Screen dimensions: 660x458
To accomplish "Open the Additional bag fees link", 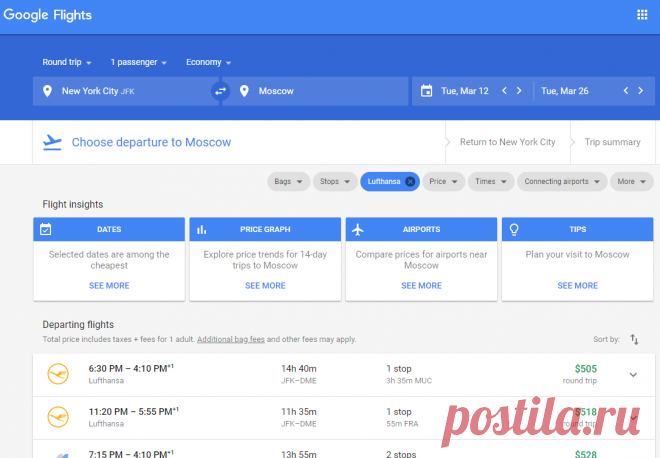I will (x=231, y=339).
